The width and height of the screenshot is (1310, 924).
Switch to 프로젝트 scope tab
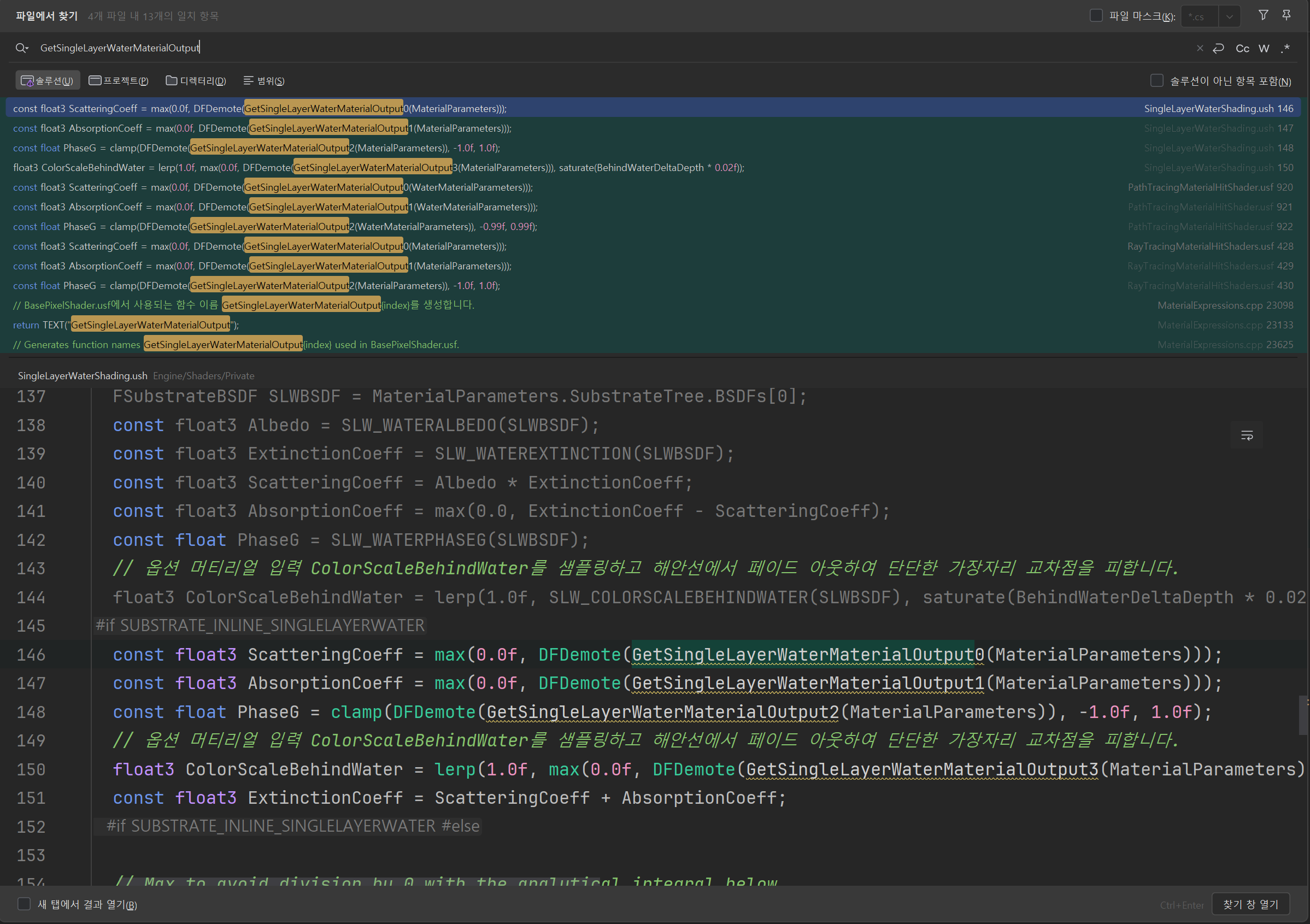(119, 81)
